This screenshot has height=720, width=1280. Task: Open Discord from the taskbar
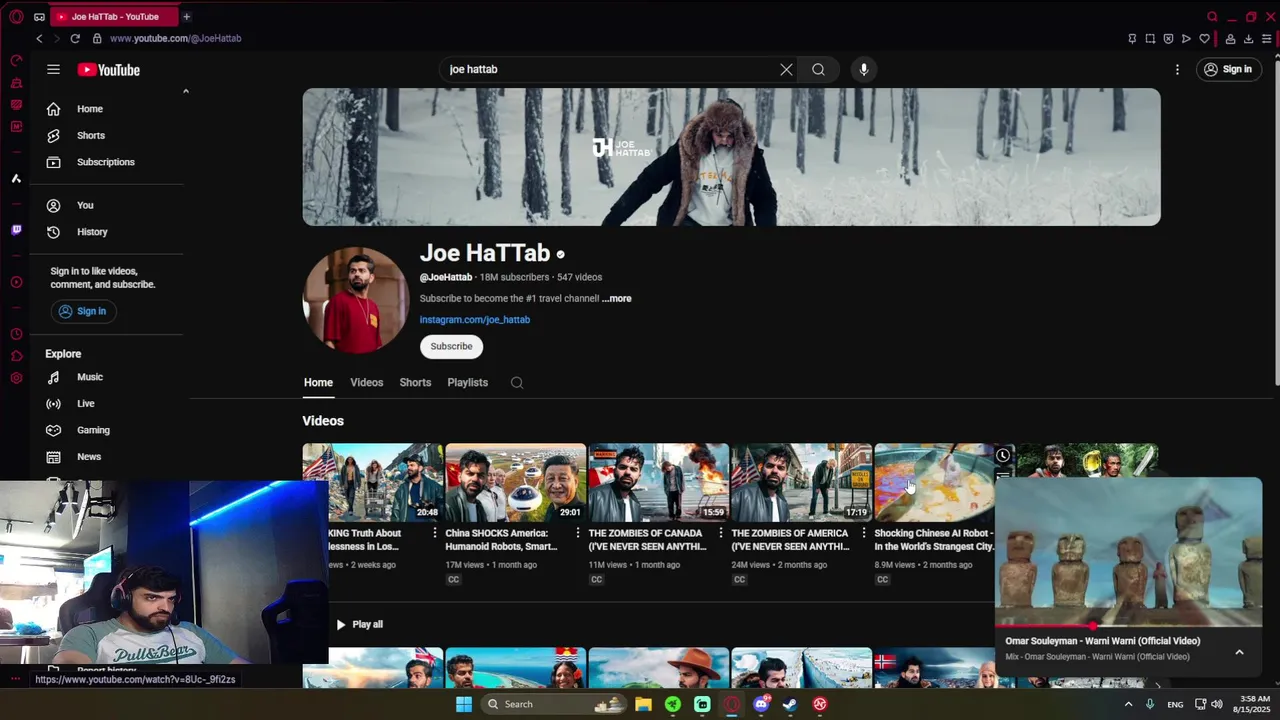tap(761, 704)
